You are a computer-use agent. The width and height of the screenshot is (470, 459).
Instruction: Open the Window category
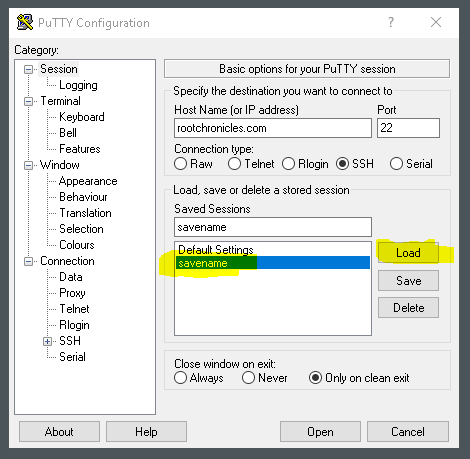60,165
